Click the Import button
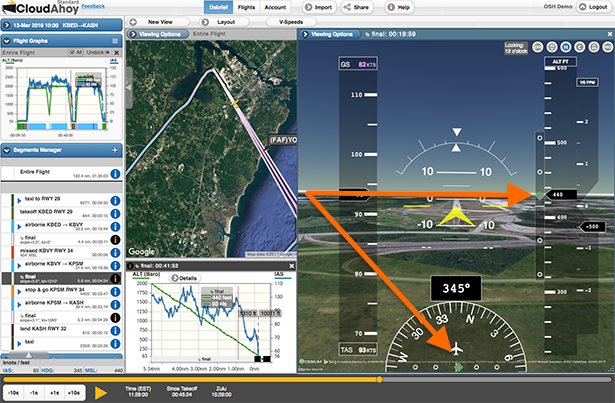The image size is (615, 403). click(318, 7)
